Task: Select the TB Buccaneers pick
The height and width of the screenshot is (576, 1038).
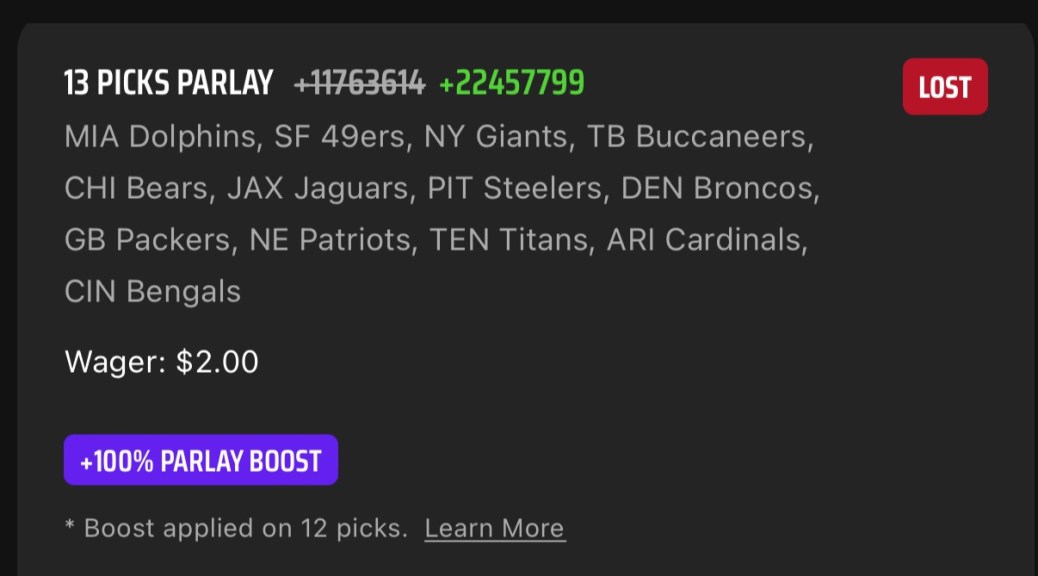Action: [698, 136]
